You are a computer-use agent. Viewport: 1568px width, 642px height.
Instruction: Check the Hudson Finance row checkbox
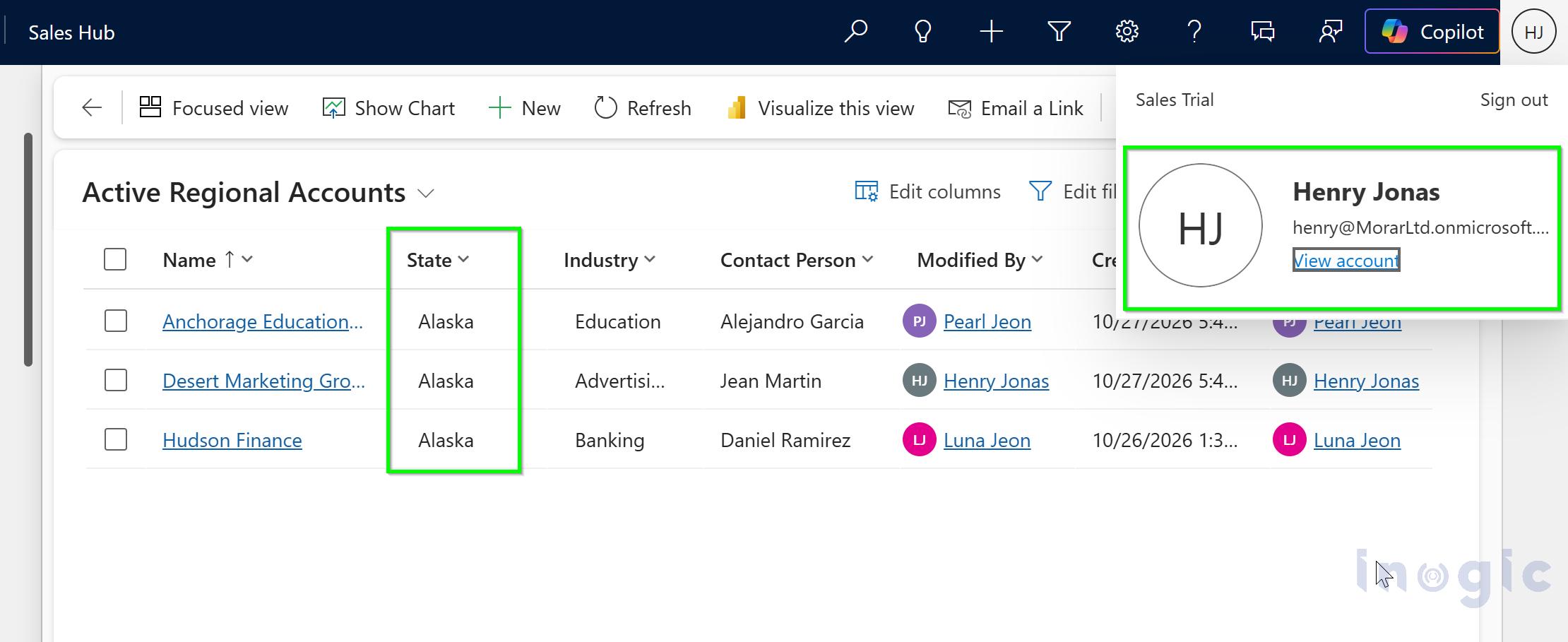[115, 439]
